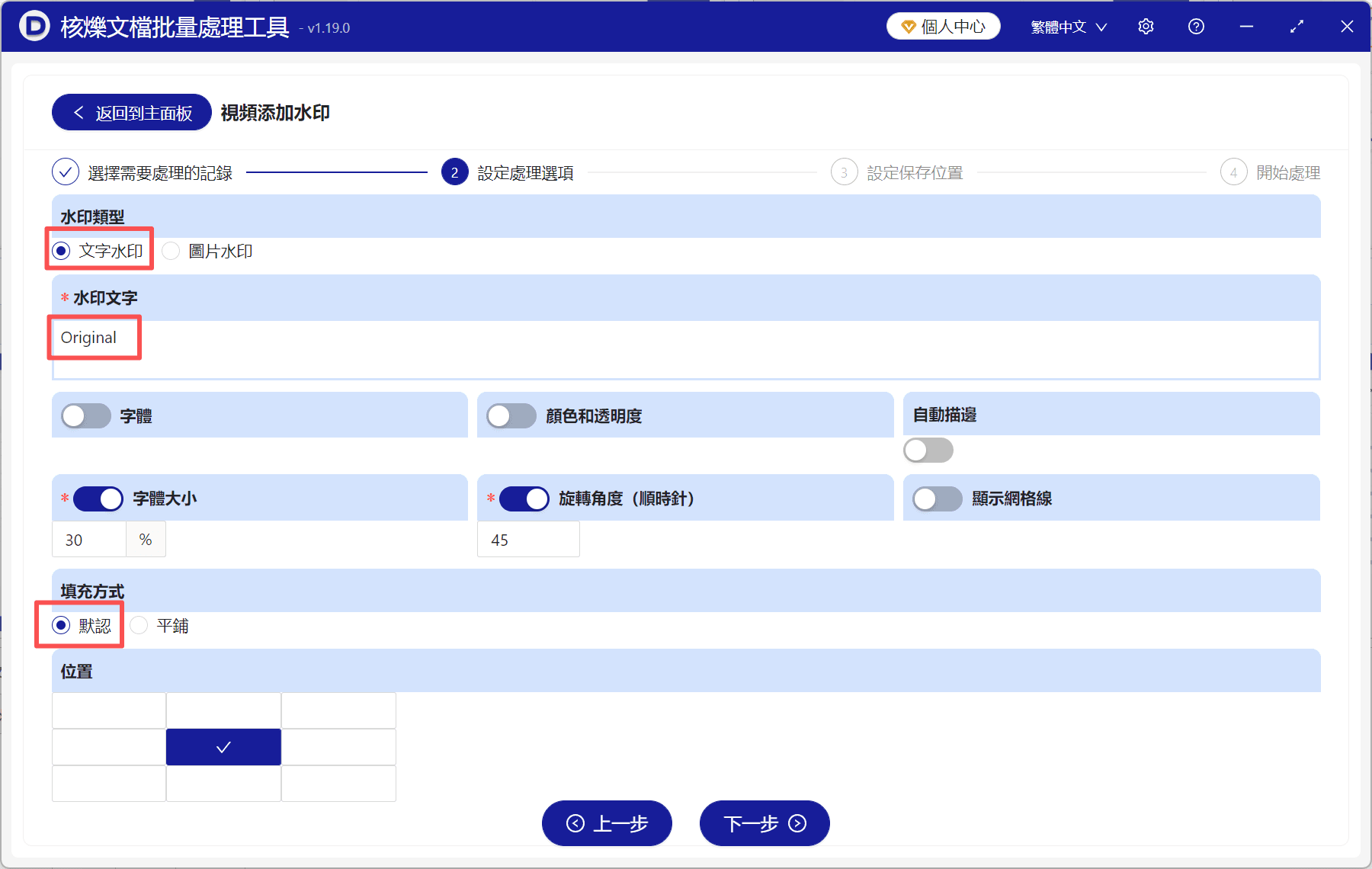The image size is (1372, 869).
Task: Open the percent unit selector next to 字體大小
Action: (x=146, y=539)
